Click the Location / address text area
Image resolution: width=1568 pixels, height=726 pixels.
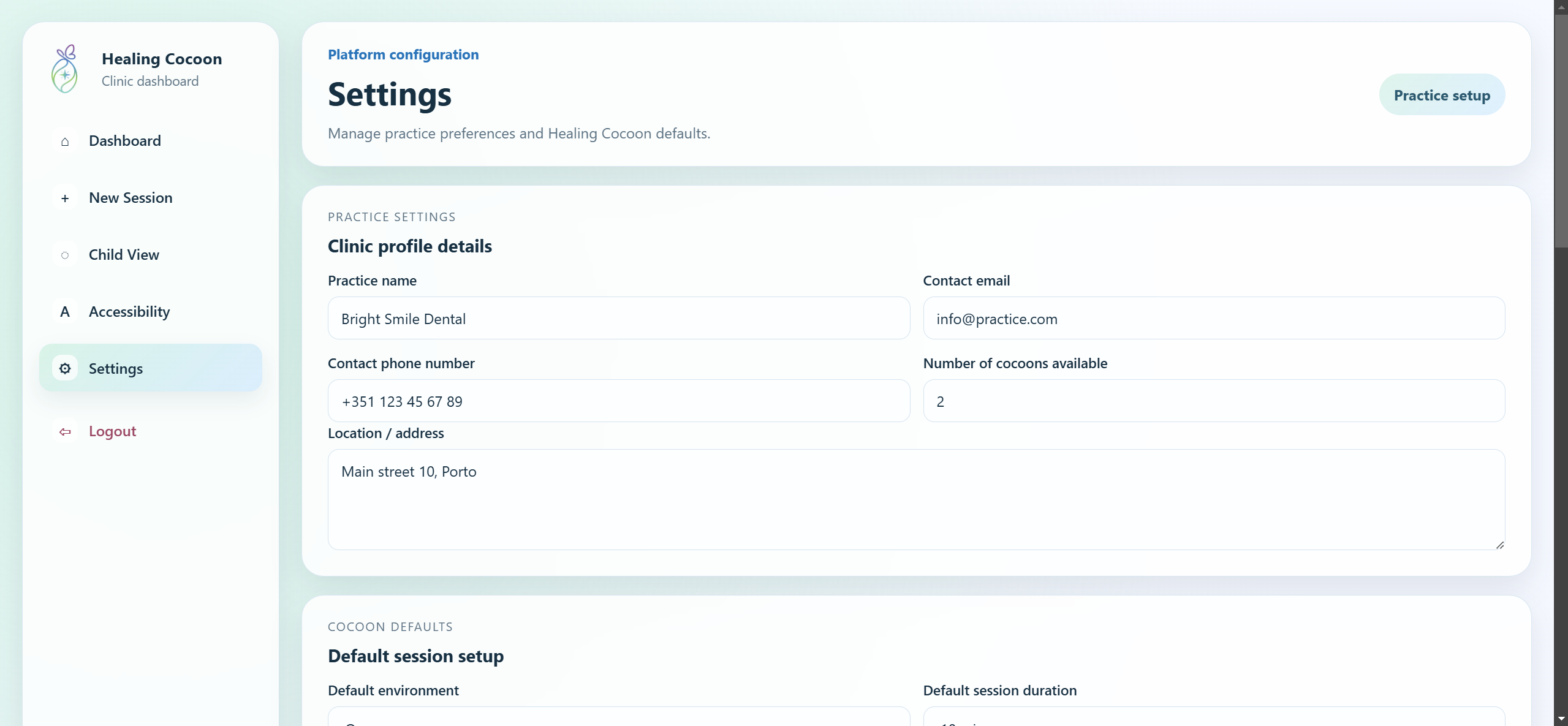(x=916, y=500)
